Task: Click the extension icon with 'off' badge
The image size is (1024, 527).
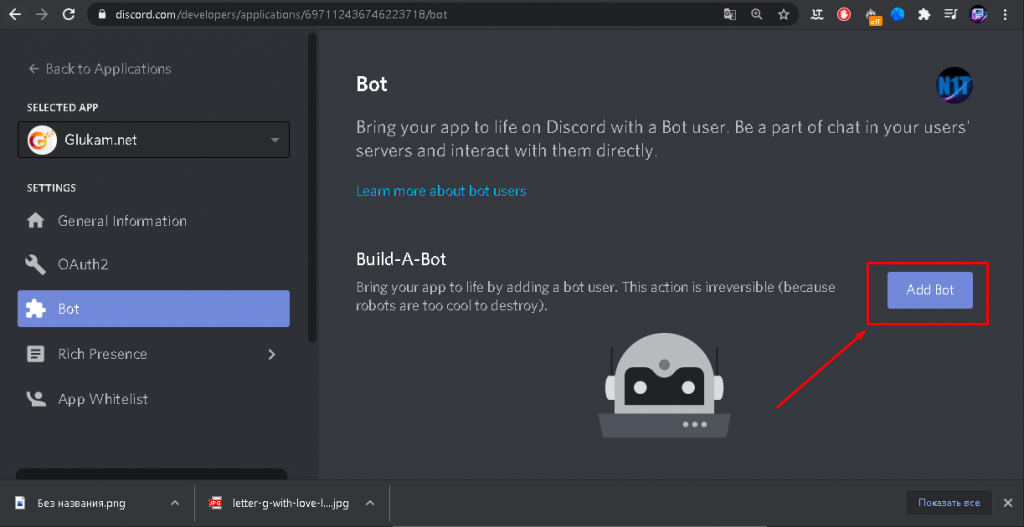Action: click(x=872, y=15)
